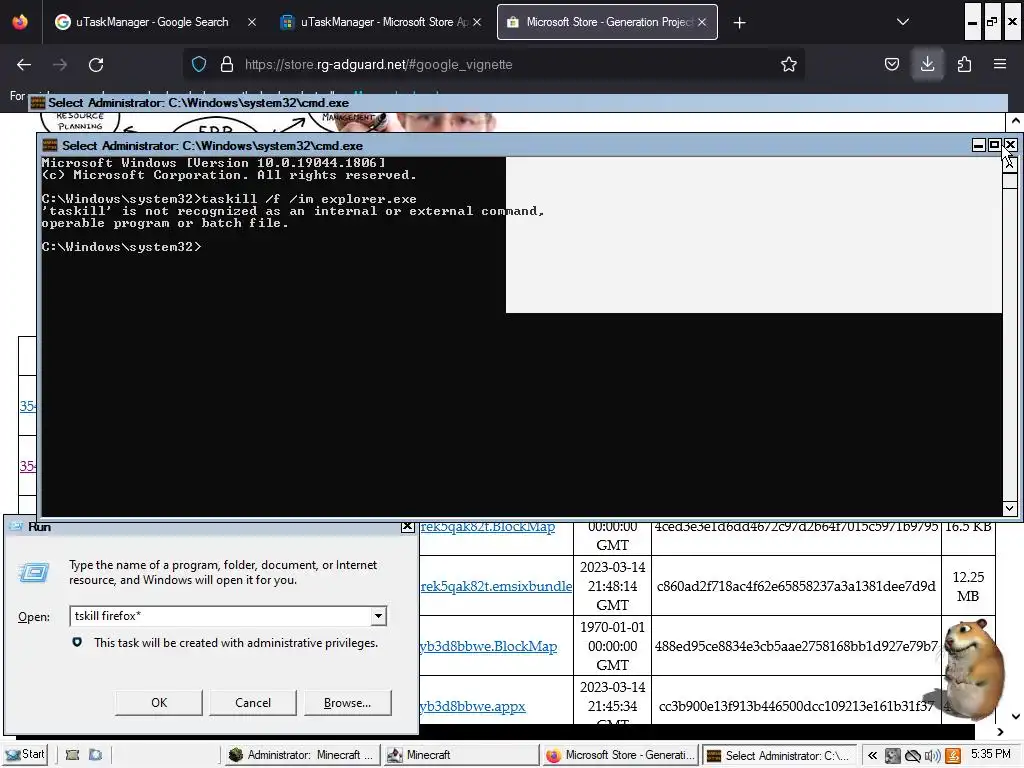This screenshot has height=768, width=1024.
Task: Click the hamster desktop pet image
Action: (x=972, y=669)
